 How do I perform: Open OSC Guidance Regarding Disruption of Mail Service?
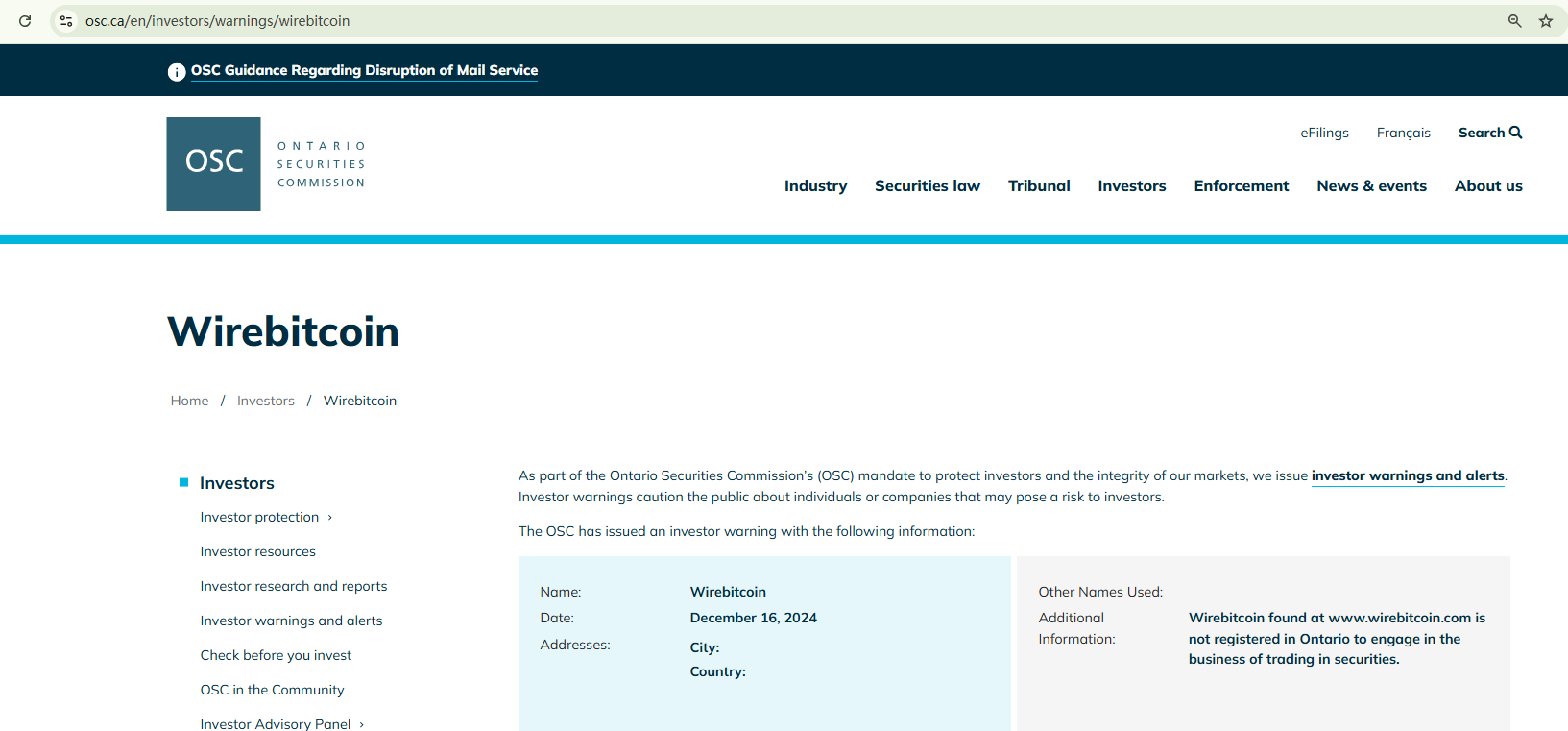[x=364, y=71]
